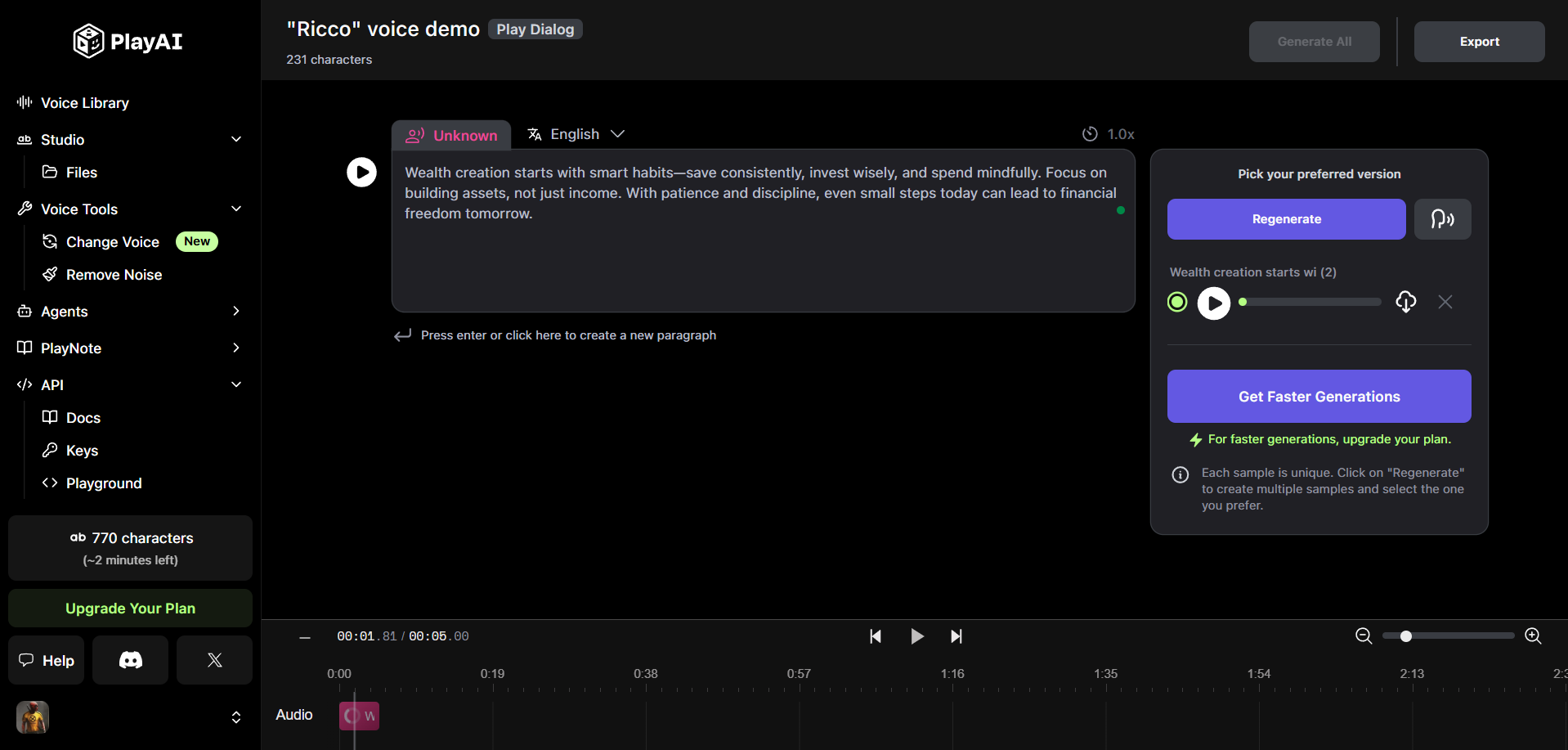Click the Play Dialog badge

click(x=535, y=29)
